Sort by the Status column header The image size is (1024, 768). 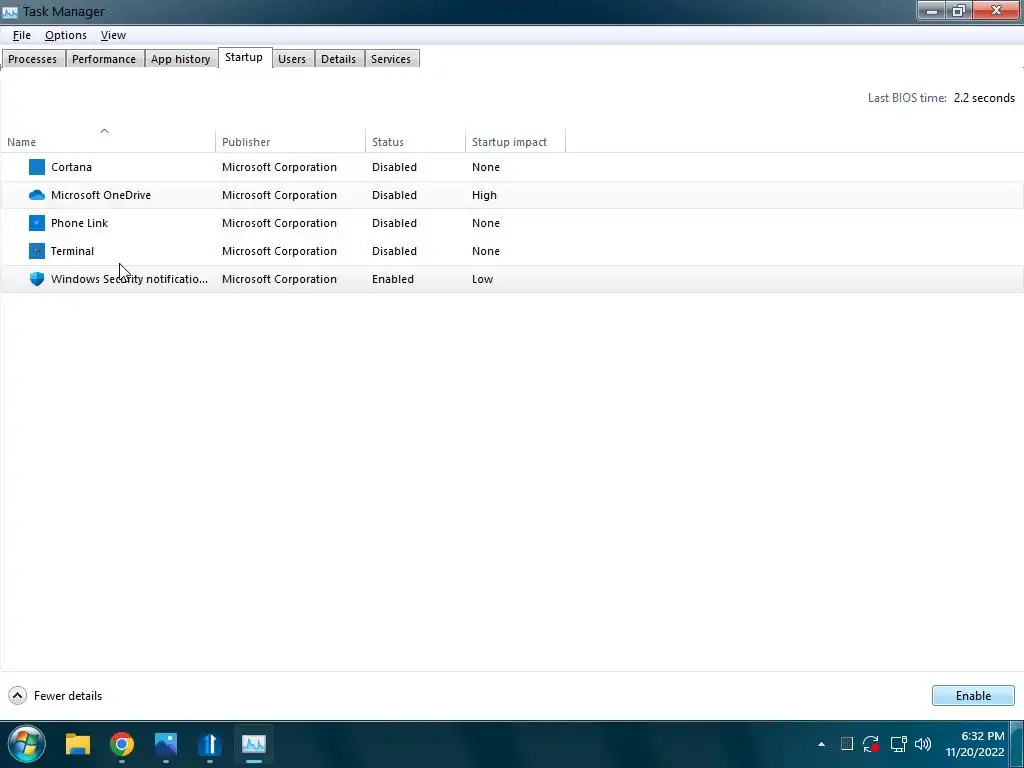[415, 142]
